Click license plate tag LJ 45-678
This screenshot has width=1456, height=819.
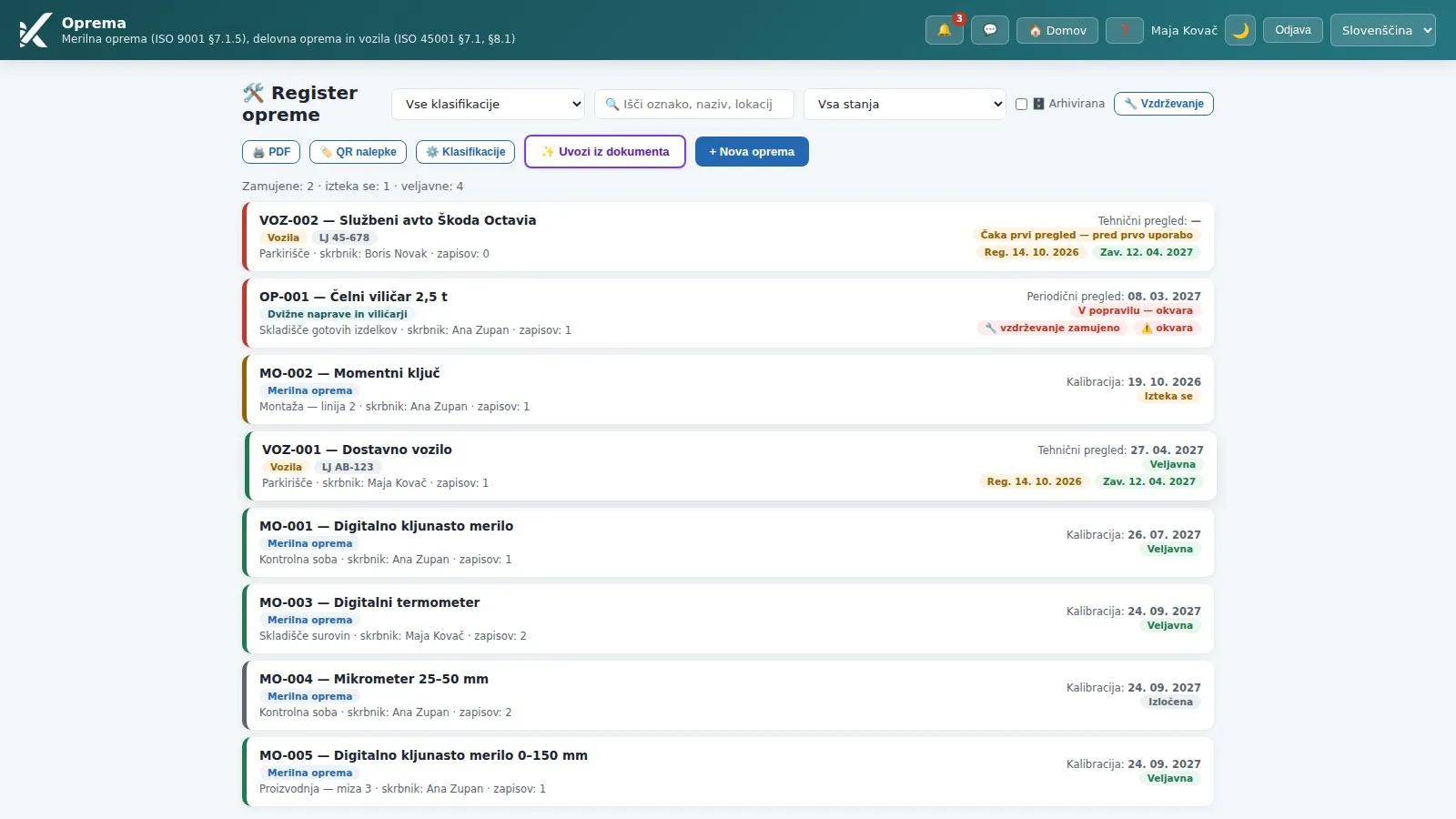[x=344, y=238]
